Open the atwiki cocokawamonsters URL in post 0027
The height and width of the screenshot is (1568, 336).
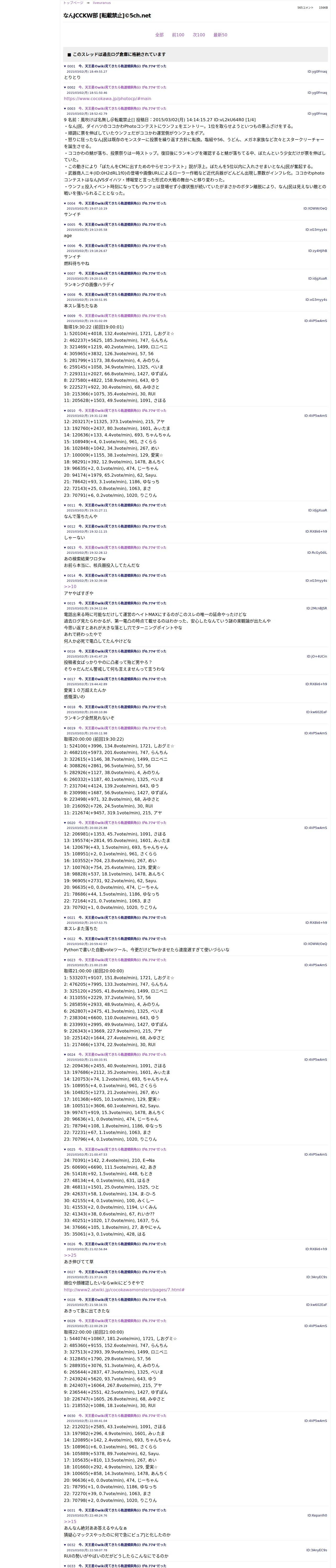(124, 1290)
